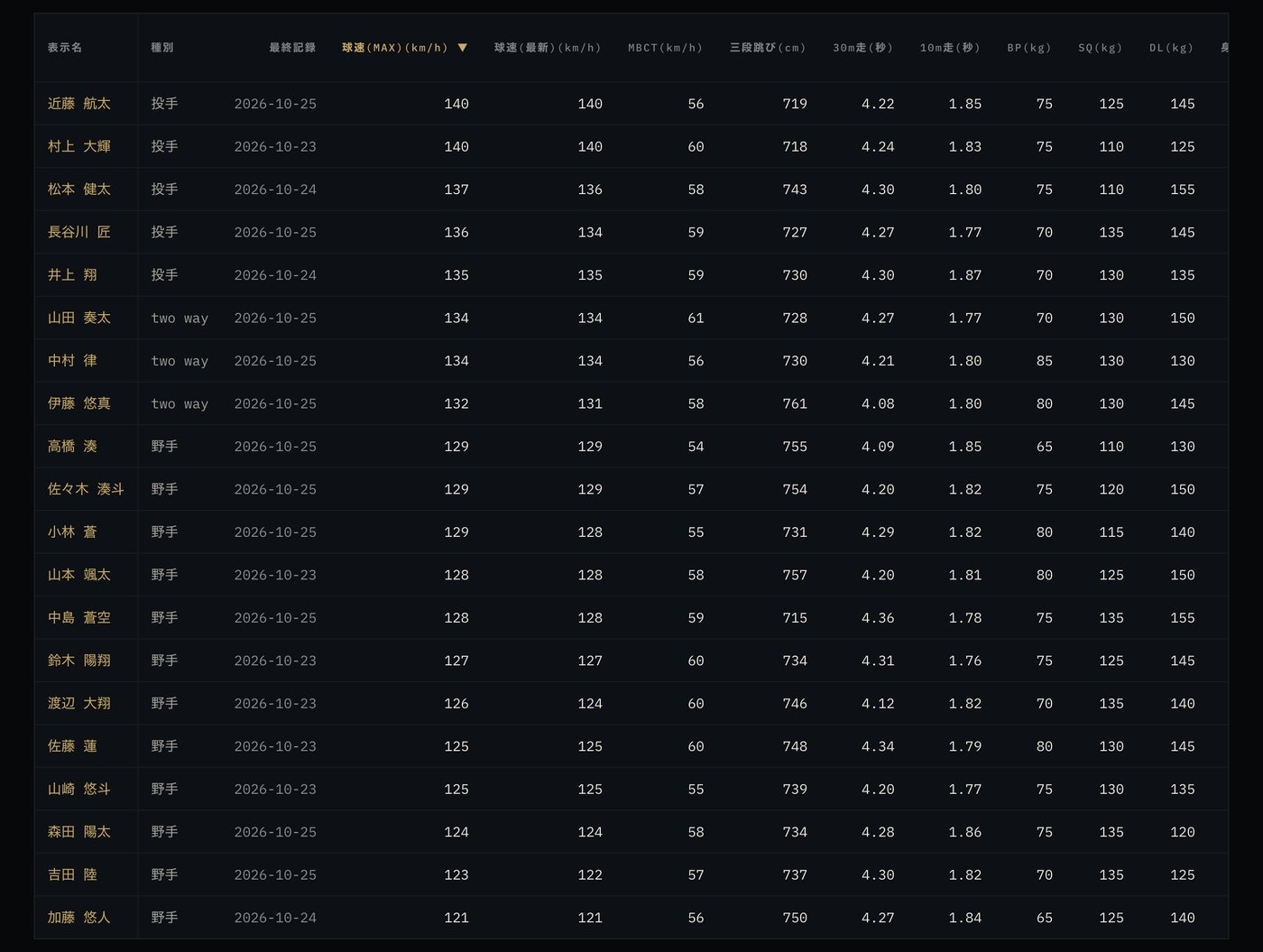1263x952 pixels.
Task: Sort by BP(kg) column header
Action: click(x=1029, y=48)
